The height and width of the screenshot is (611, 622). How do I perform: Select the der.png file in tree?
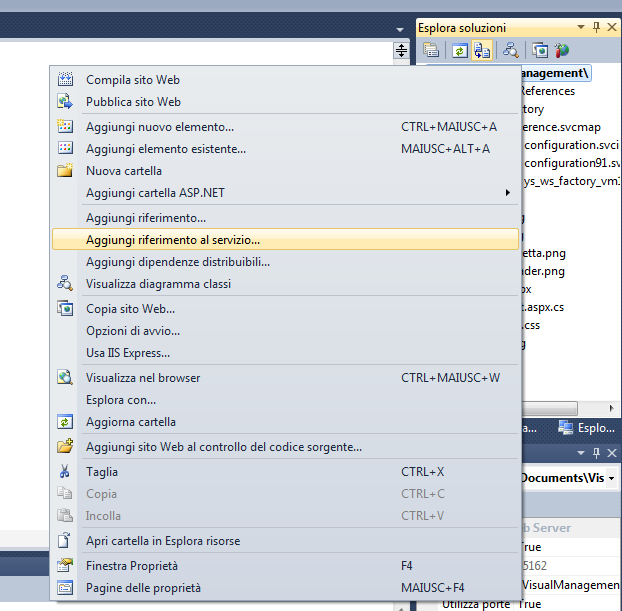pos(543,271)
